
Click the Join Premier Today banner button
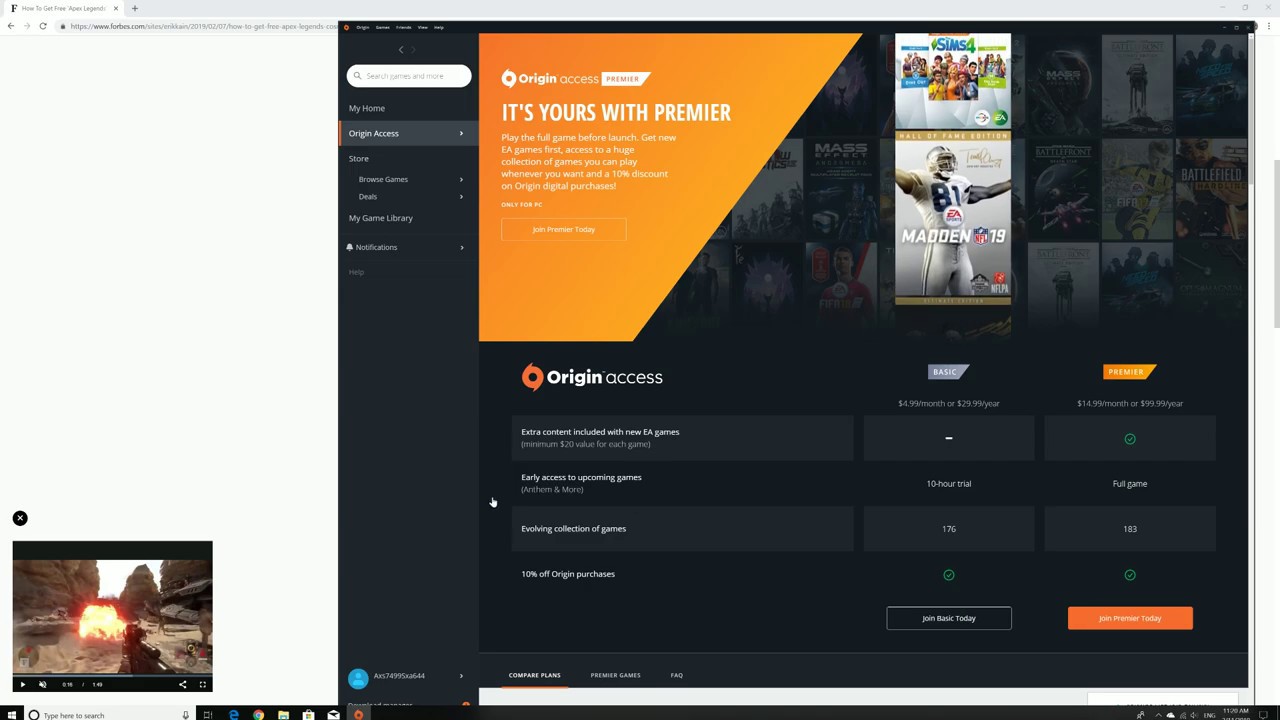564,229
